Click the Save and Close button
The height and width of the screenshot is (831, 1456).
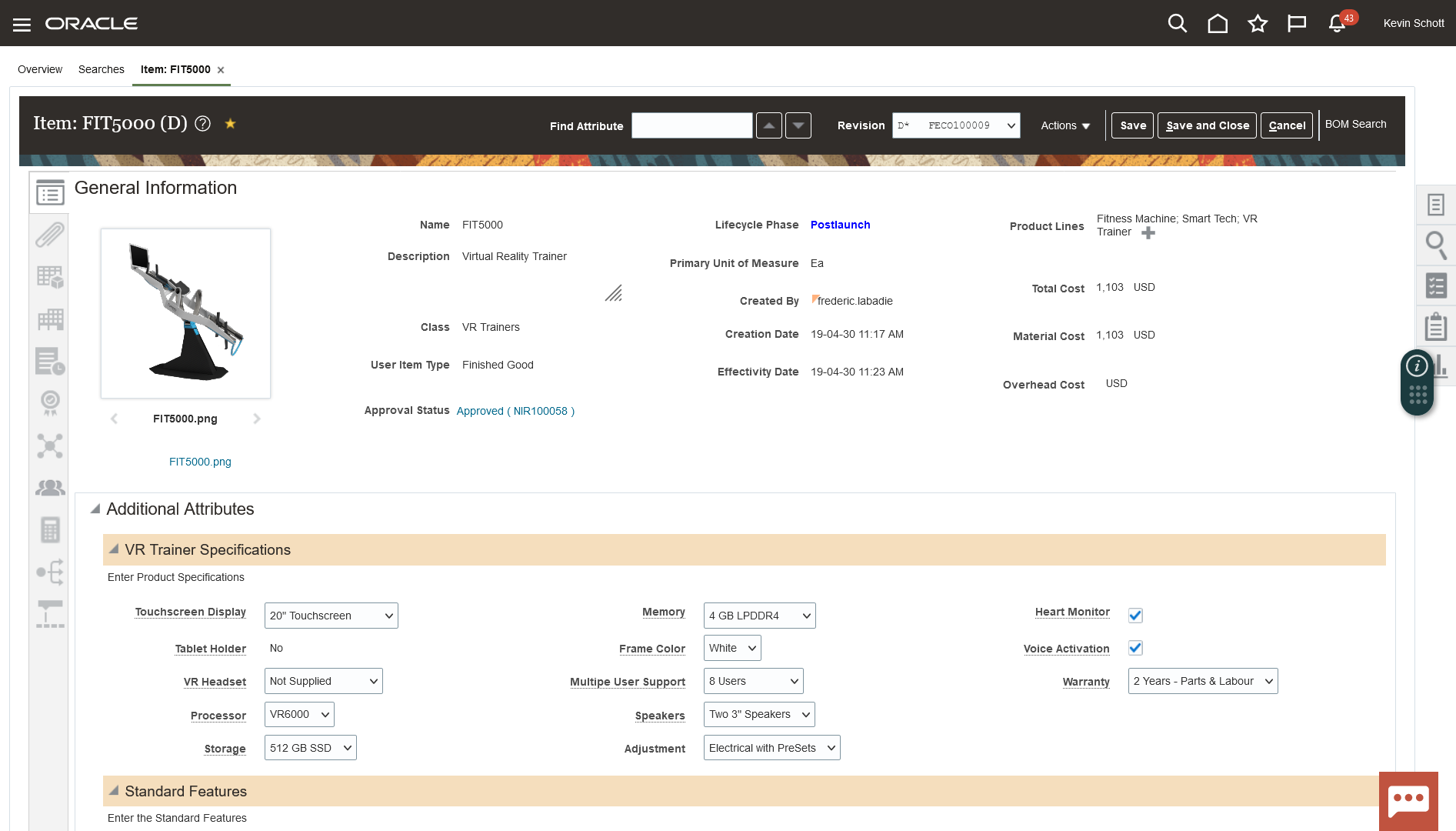pos(1207,125)
